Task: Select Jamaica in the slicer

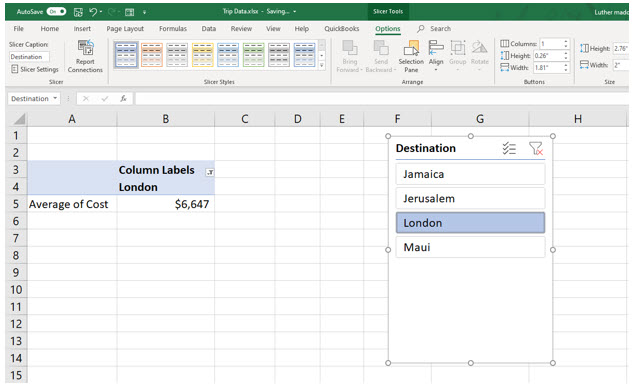Action: click(x=470, y=174)
